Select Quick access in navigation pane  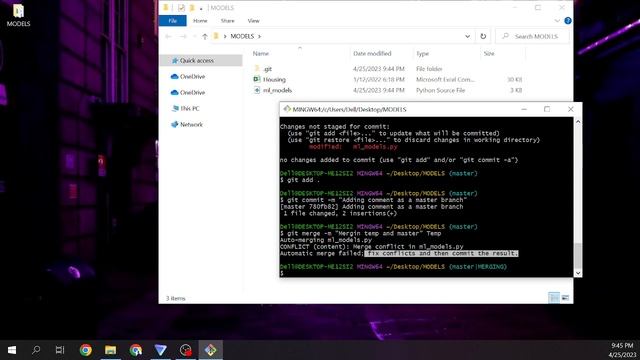click(x=201, y=60)
